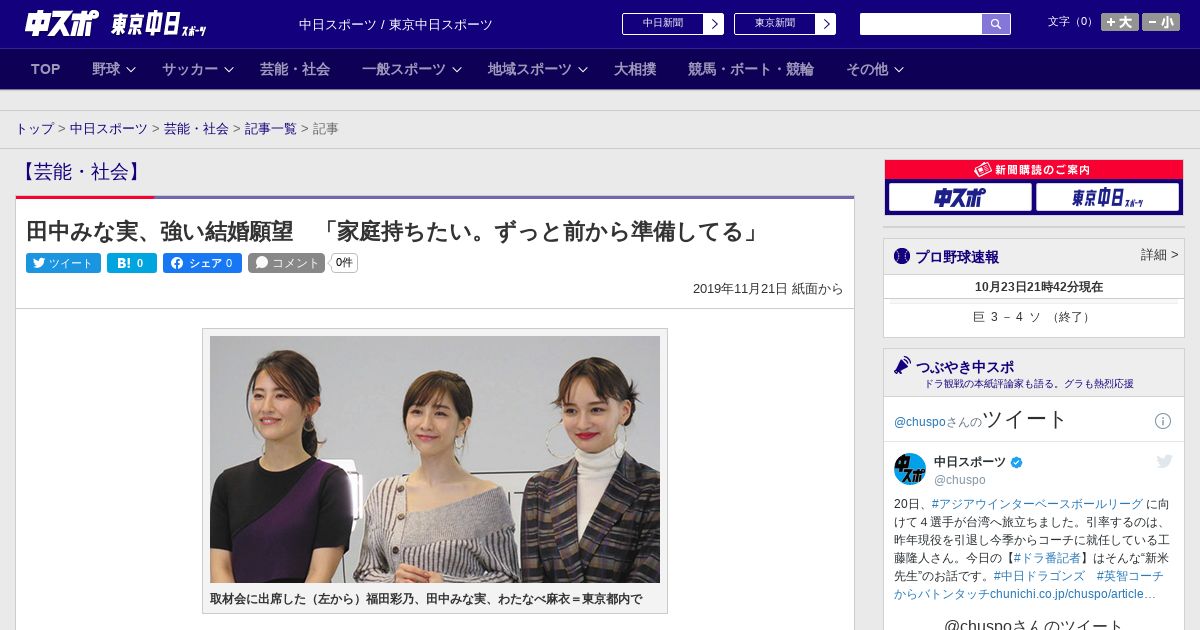The height and width of the screenshot is (630, 1200).
Task: Share article via Facebook シェア button
Action: pos(202,263)
